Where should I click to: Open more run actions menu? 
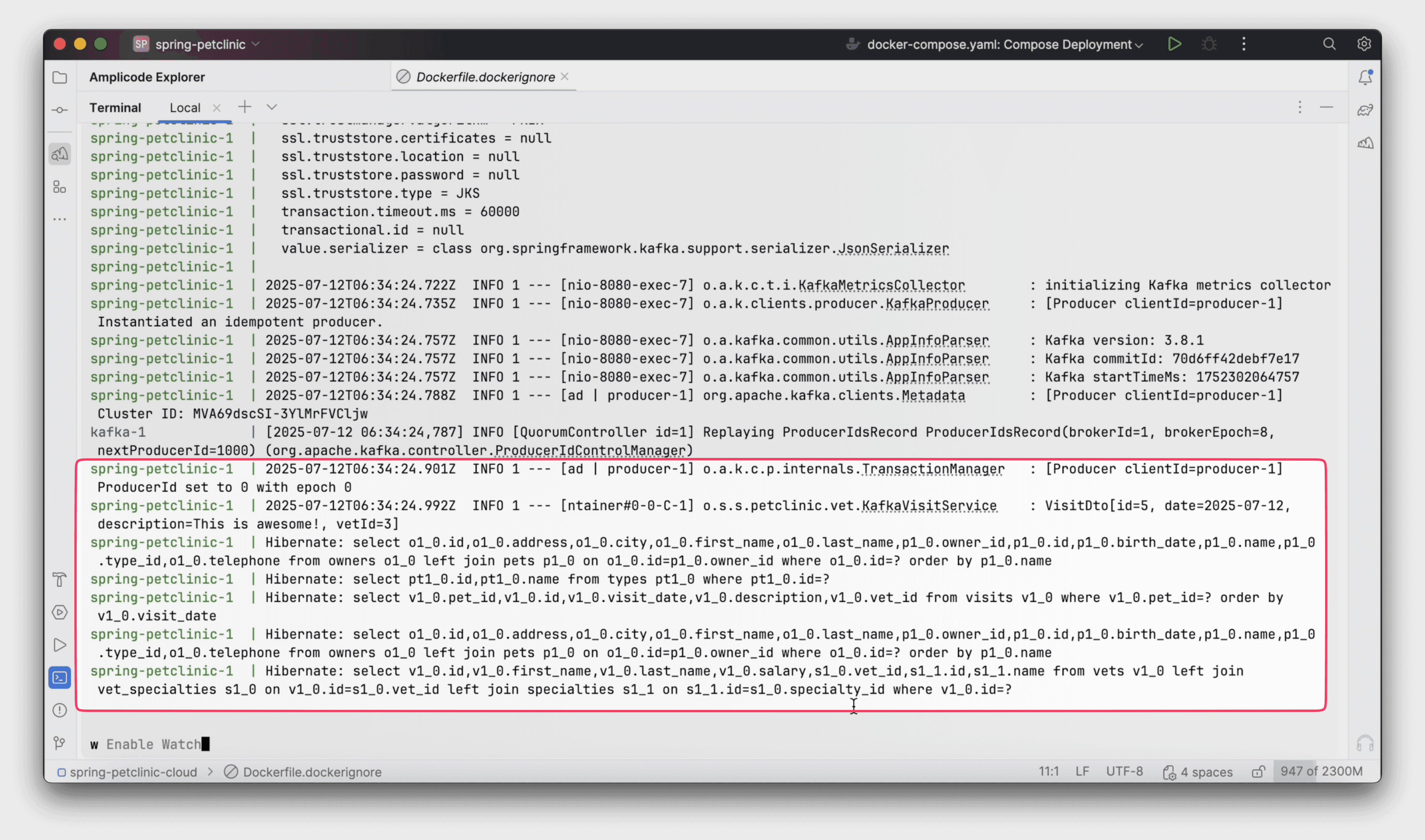(x=1244, y=44)
